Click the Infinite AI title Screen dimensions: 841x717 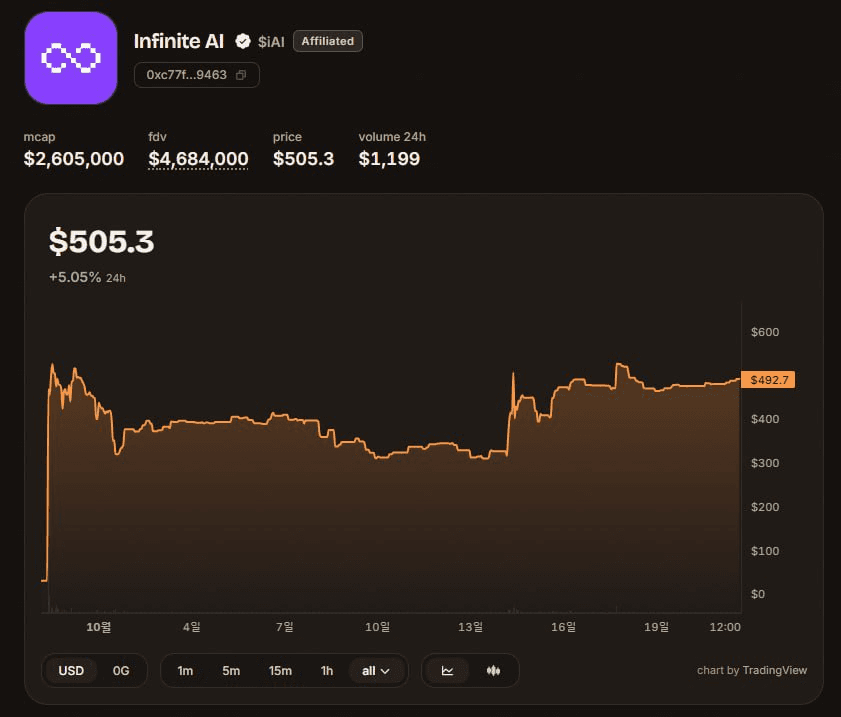click(179, 41)
